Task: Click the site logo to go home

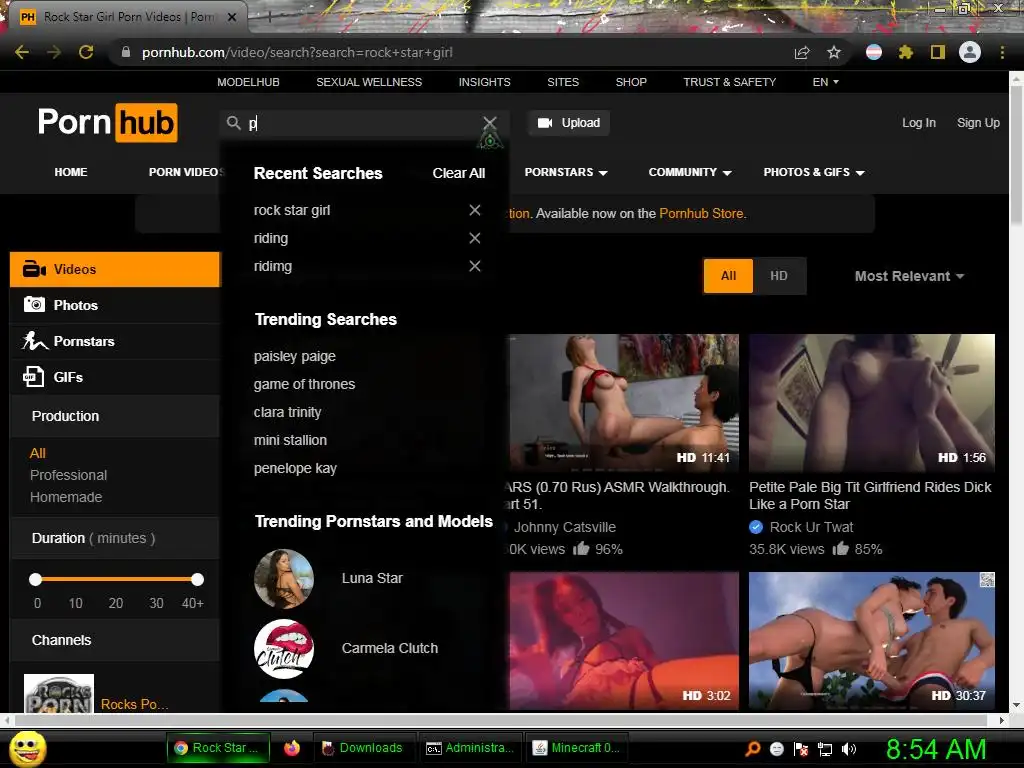Action: [108, 123]
